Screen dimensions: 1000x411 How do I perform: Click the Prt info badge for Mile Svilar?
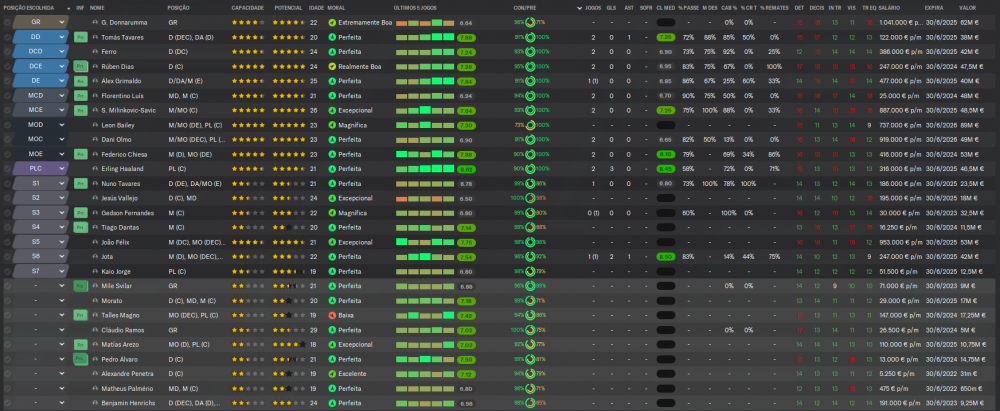tap(80, 287)
